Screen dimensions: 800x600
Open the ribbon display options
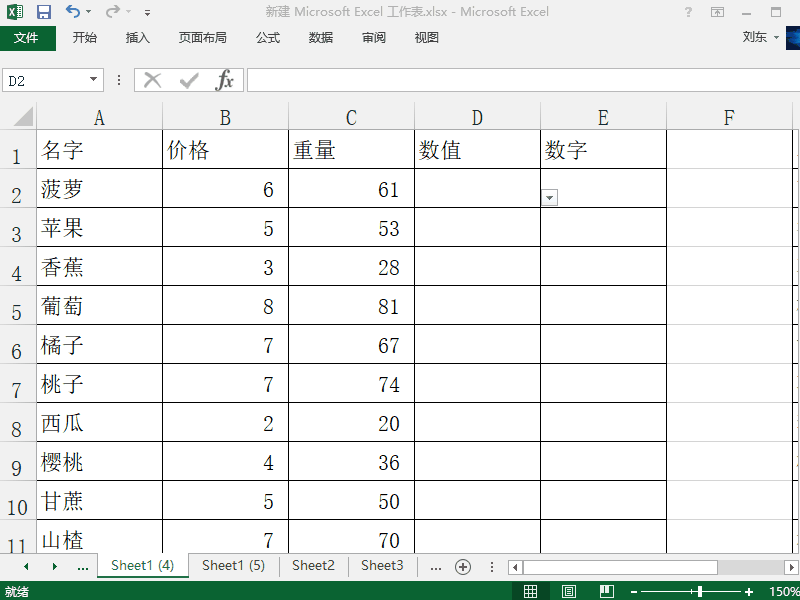[x=717, y=12]
